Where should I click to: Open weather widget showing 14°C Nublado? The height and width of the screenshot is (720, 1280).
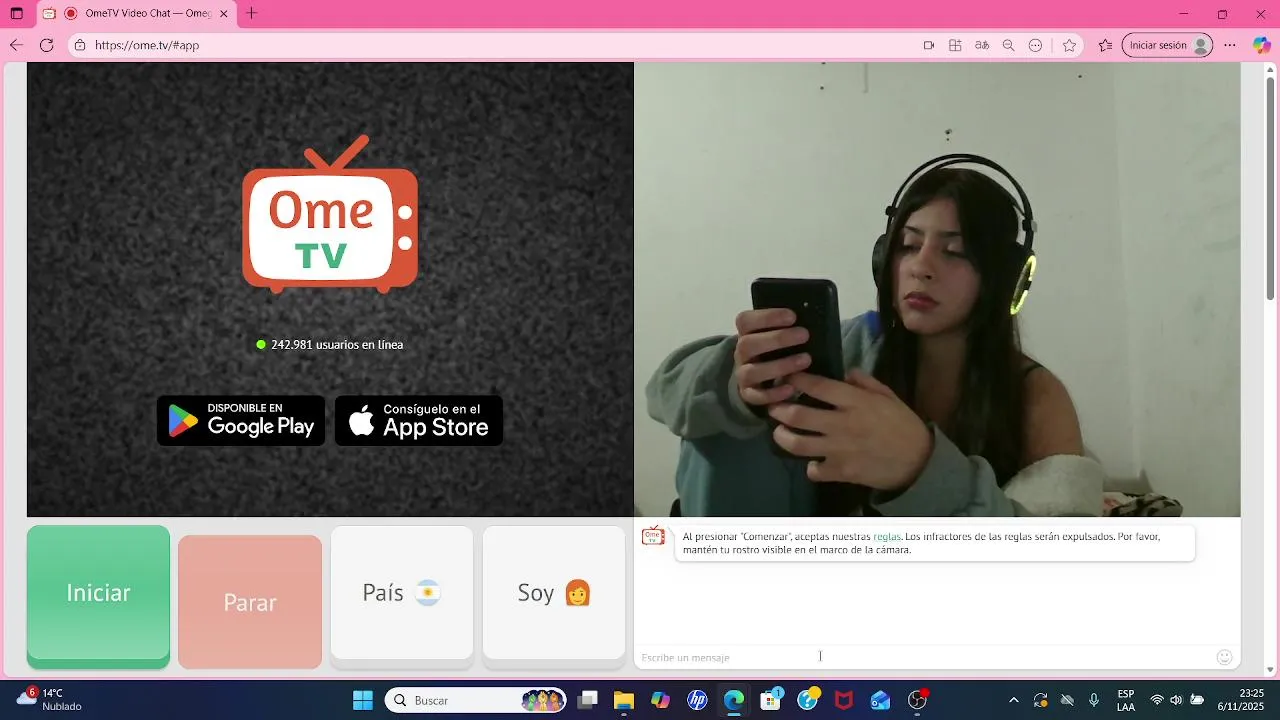click(49, 699)
